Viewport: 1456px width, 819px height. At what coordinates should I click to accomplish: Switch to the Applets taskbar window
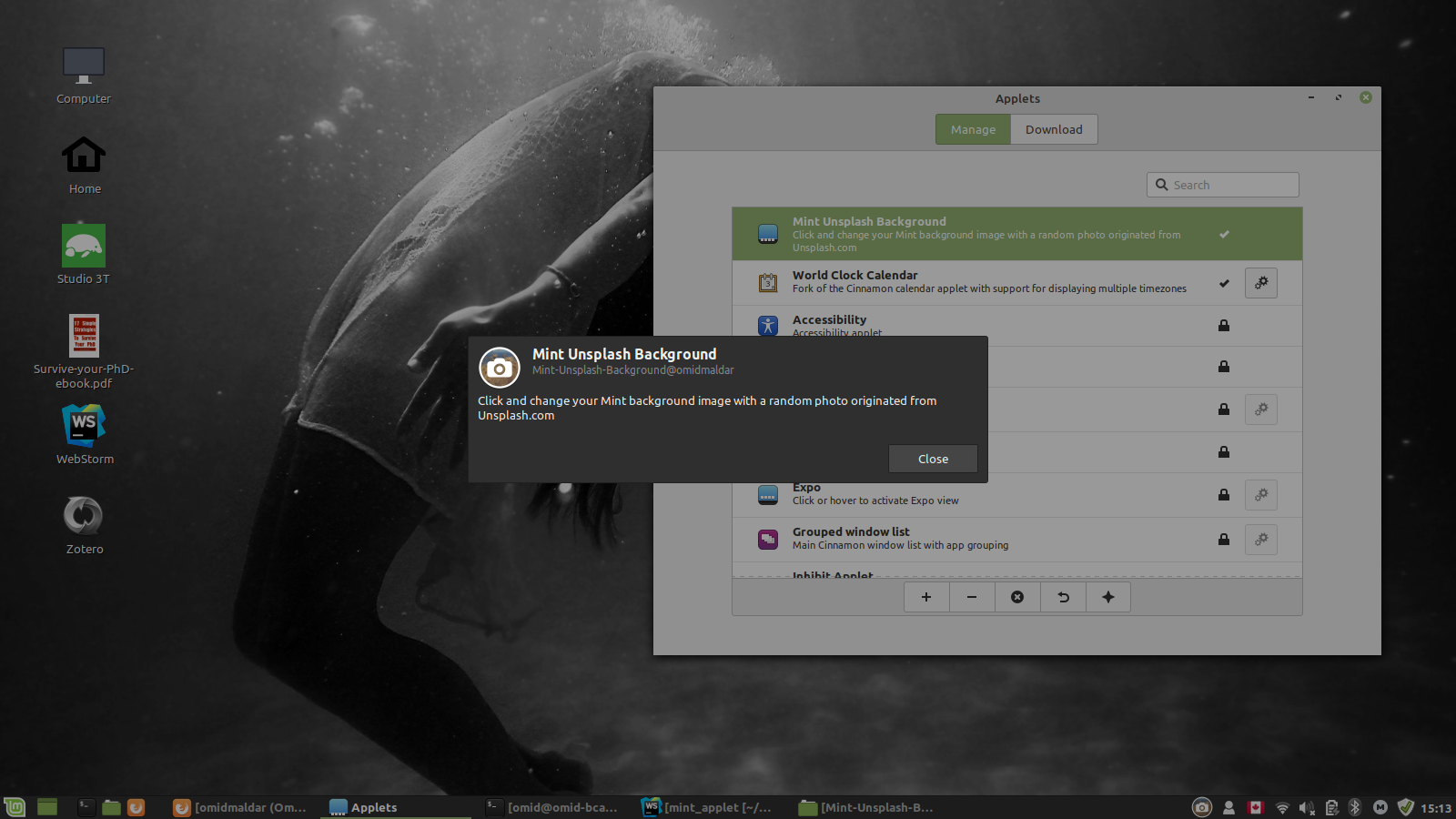(x=396, y=807)
